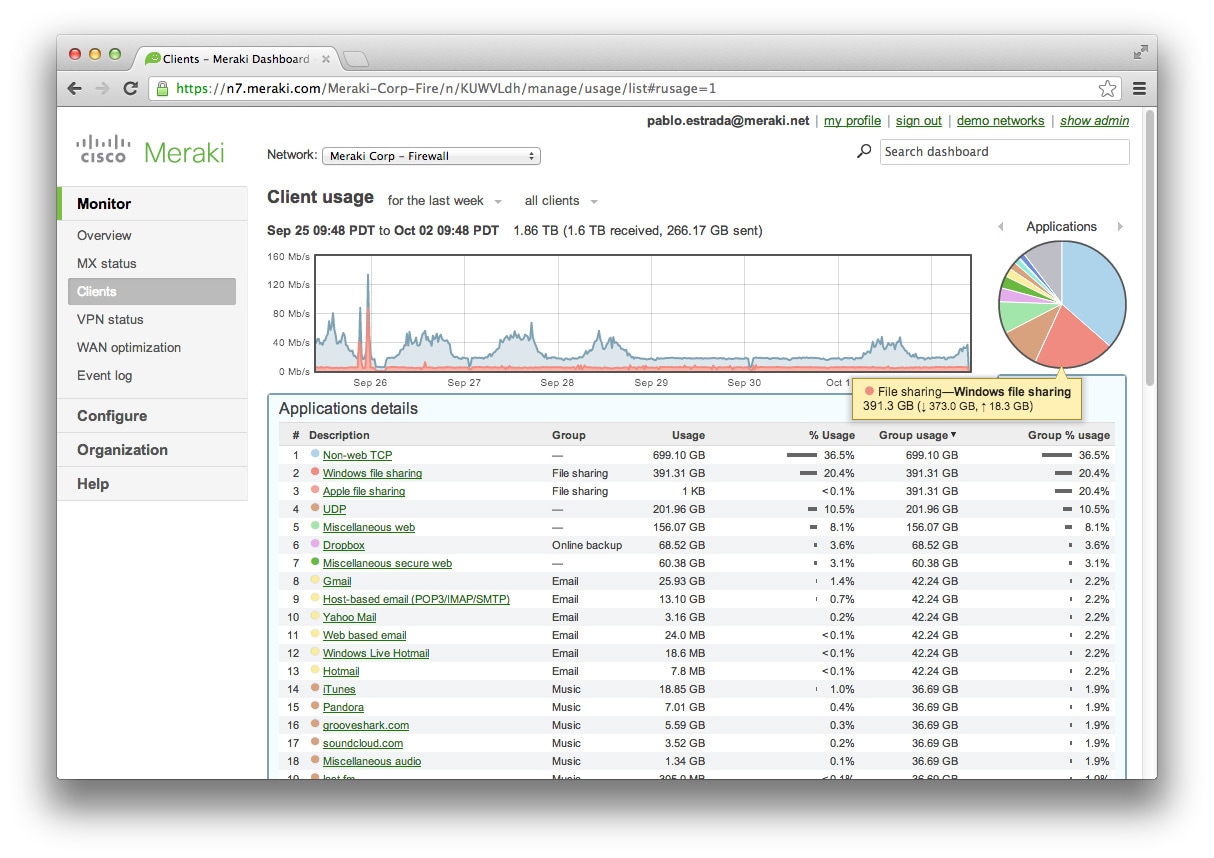
Task: Open the Dropbox application link
Action: pyautogui.click(x=343, y=545)
